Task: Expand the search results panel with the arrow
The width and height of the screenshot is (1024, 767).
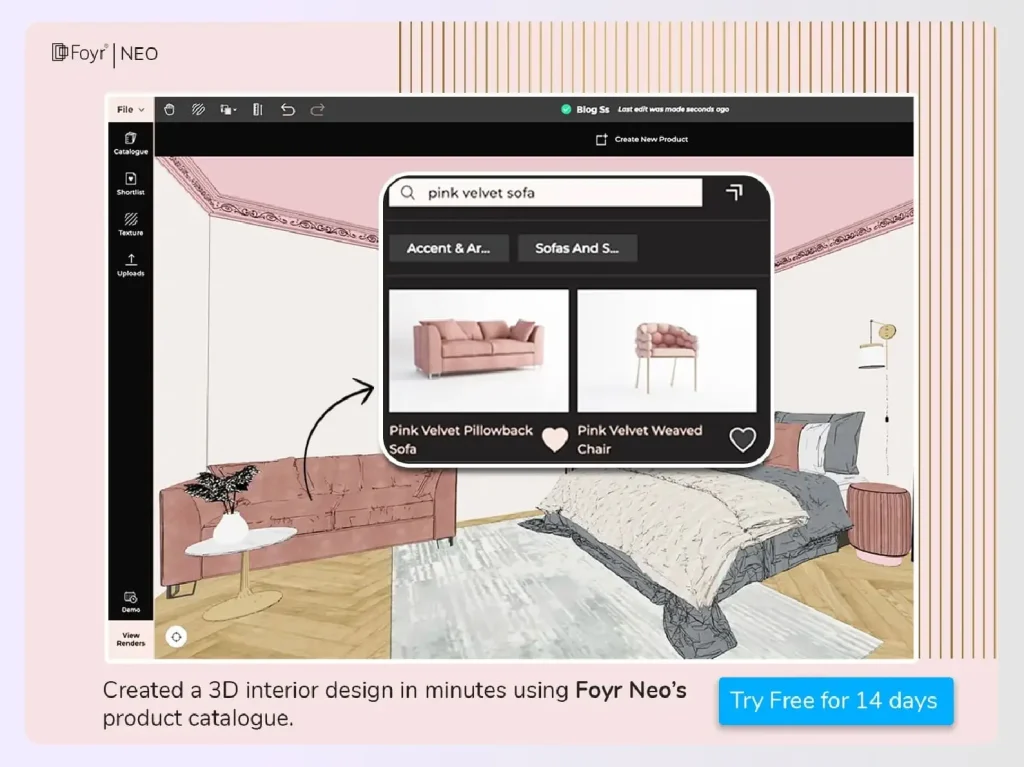Action: click(x=733, y=192)
